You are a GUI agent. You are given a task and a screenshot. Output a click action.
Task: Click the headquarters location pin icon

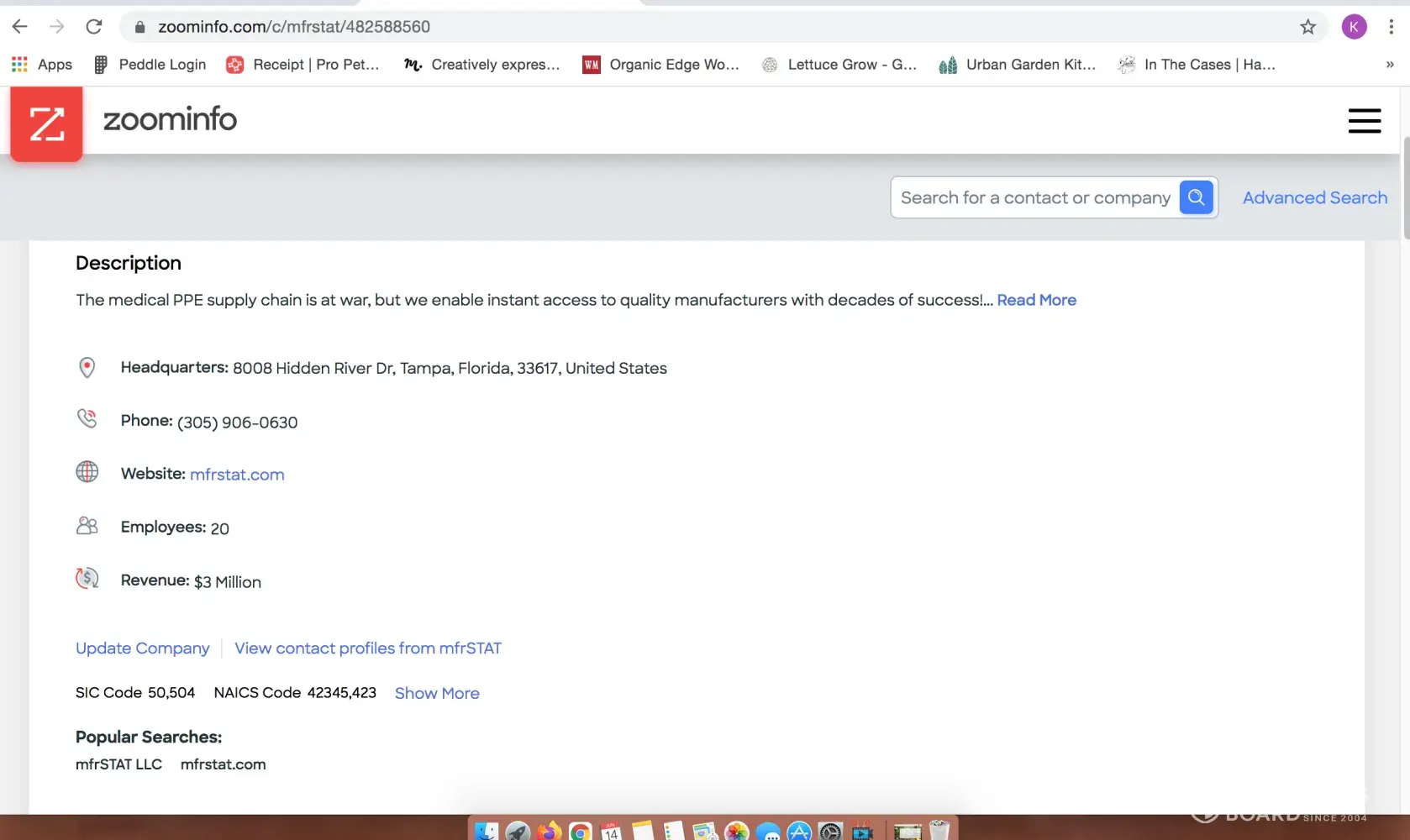tap(87, 368)
